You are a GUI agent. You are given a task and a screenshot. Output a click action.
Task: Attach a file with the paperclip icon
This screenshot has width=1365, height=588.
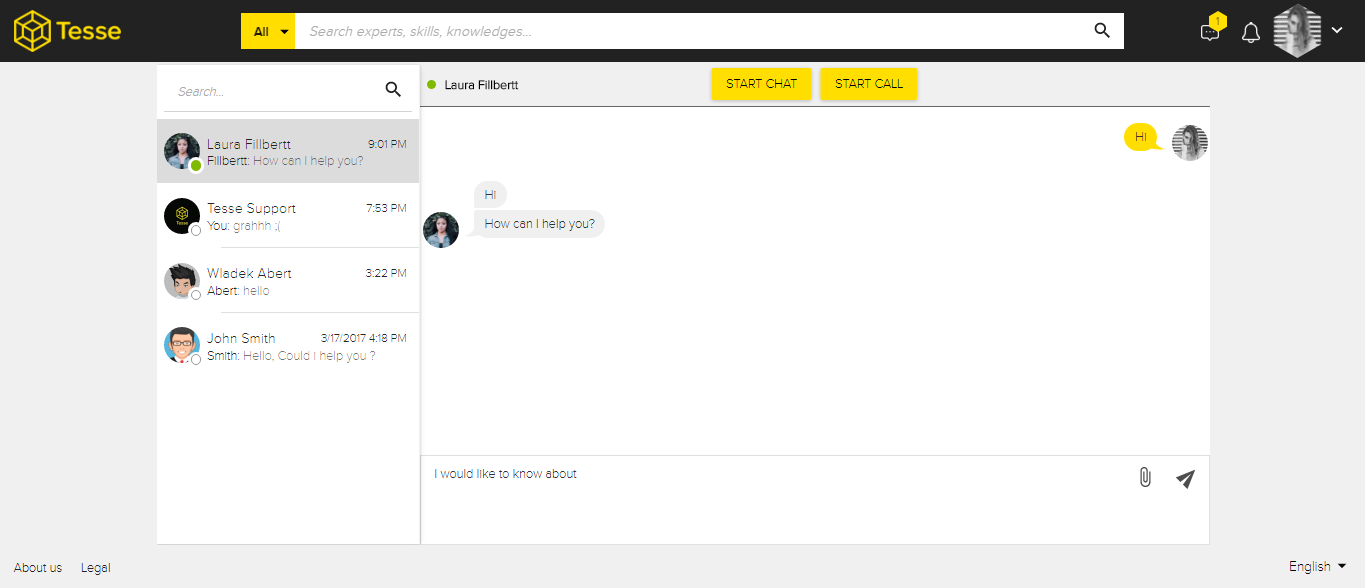click(1145, 478)
